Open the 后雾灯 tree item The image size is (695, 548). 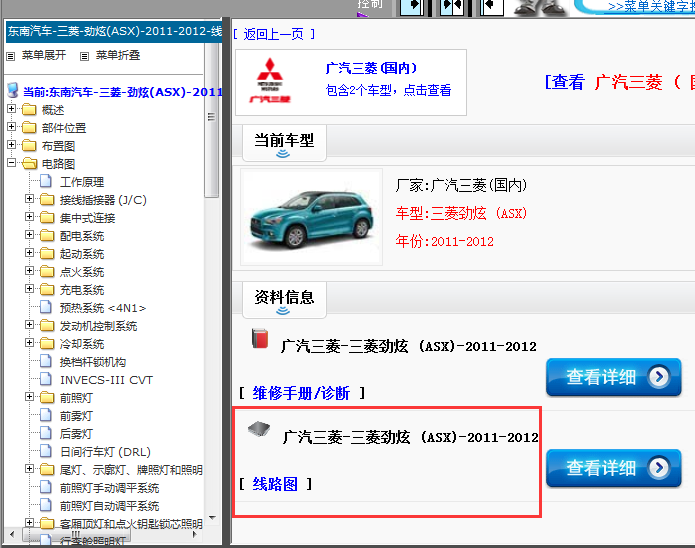[x=76, y=434]
